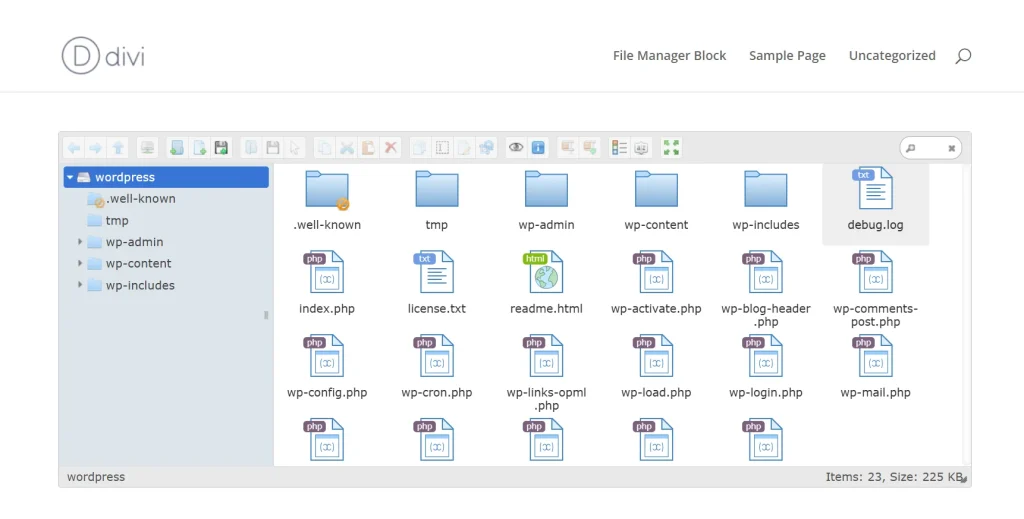This screenshot has height=519, width=1024.
Task: Select the readme.html file
Action: (546, 282)
